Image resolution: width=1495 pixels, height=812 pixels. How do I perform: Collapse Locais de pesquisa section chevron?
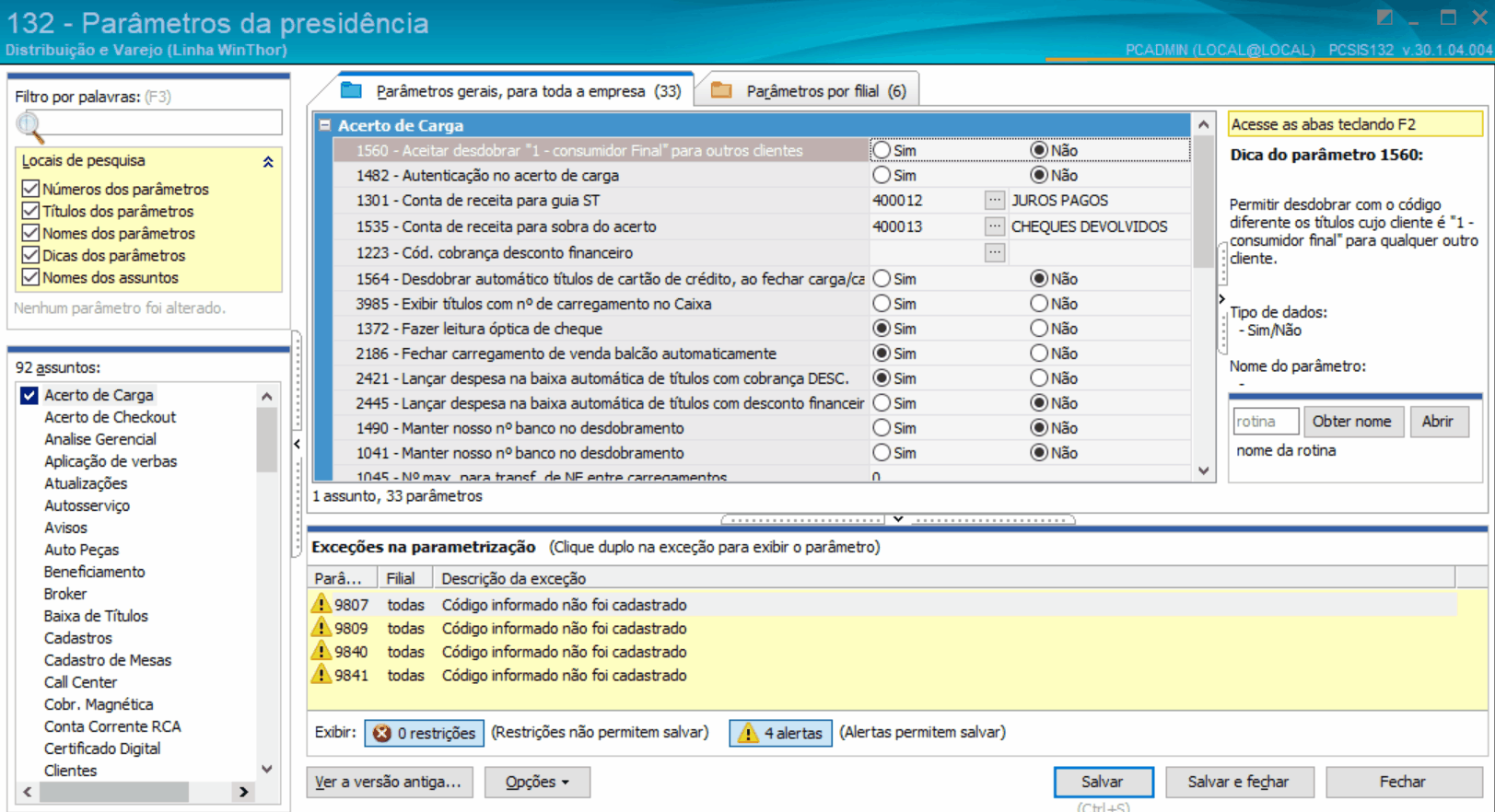(x=268, y=161)
